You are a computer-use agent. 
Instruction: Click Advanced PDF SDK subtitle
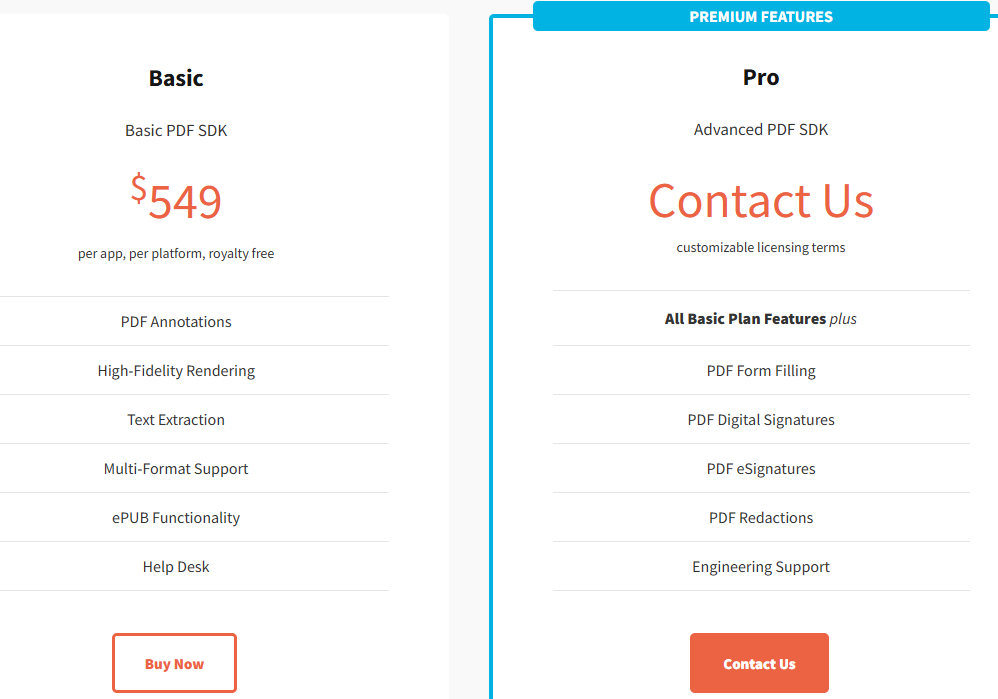tap(761, 130)
